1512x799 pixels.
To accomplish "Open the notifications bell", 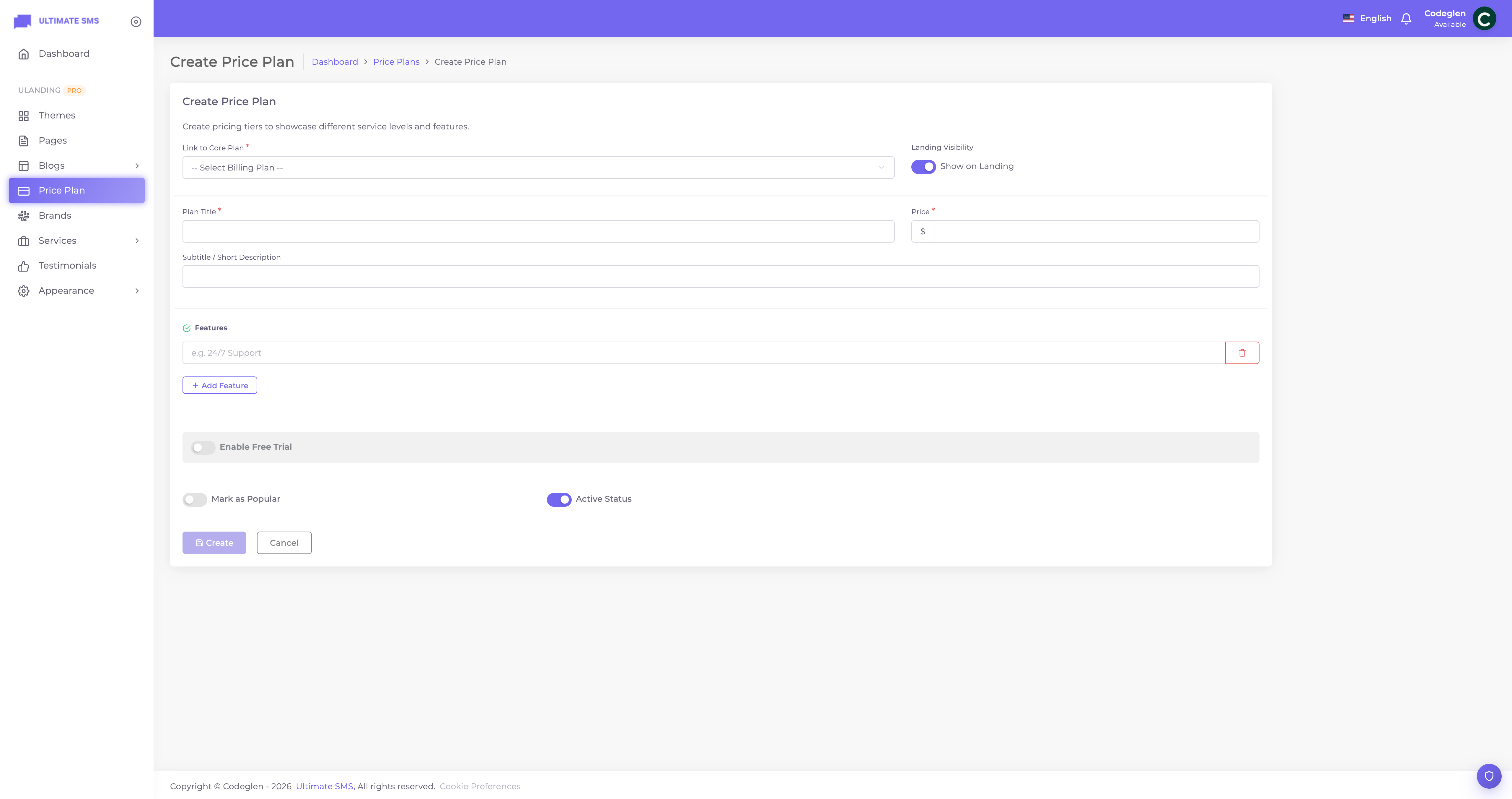I will [1406, 19].
